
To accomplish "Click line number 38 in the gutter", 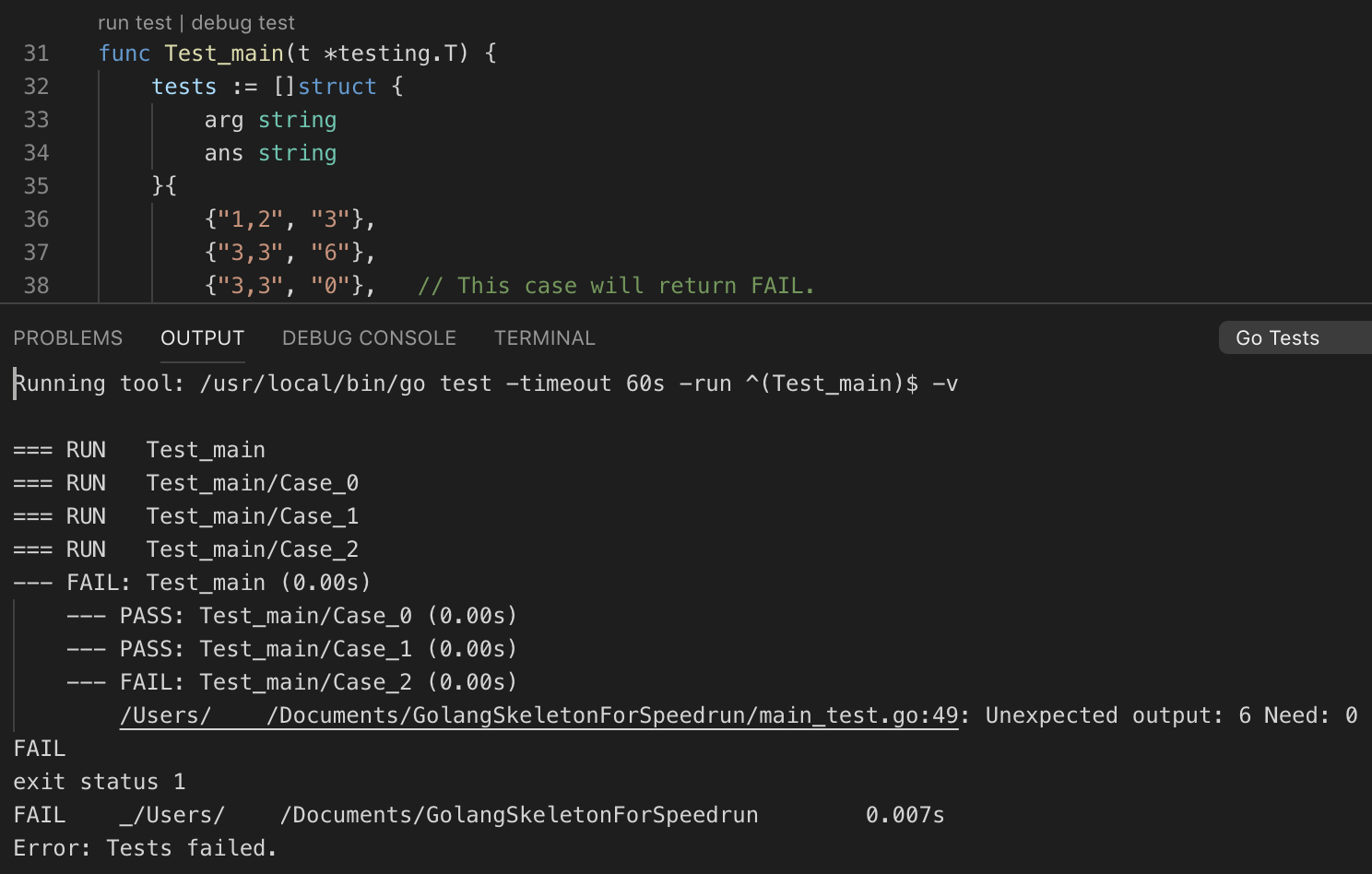I will [36, 286].
